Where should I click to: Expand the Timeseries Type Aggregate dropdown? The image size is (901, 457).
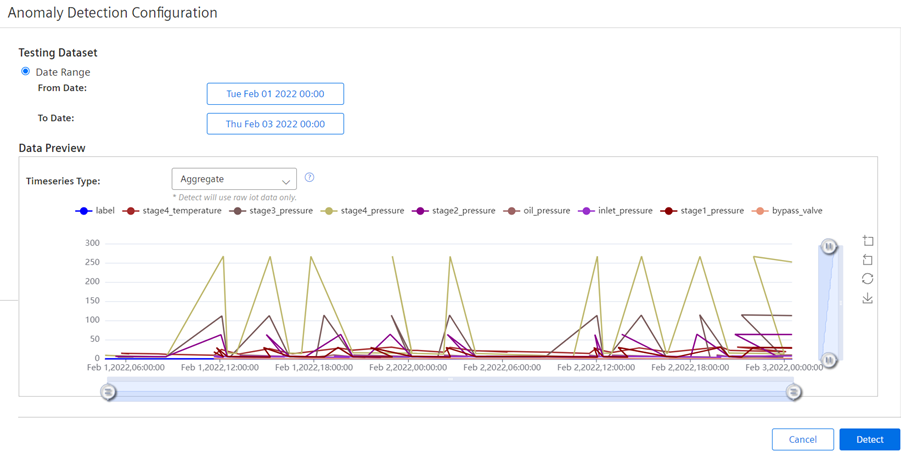click(234, 180)
